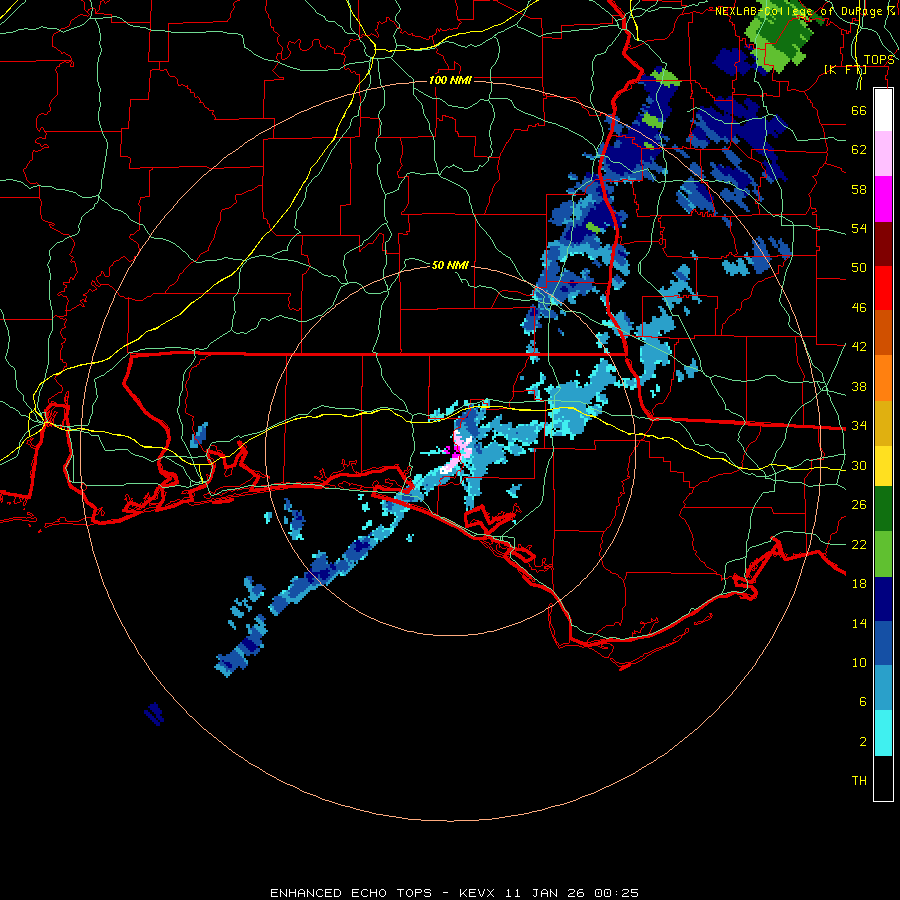Click the gold legend swatch

[x=883, y=423]
